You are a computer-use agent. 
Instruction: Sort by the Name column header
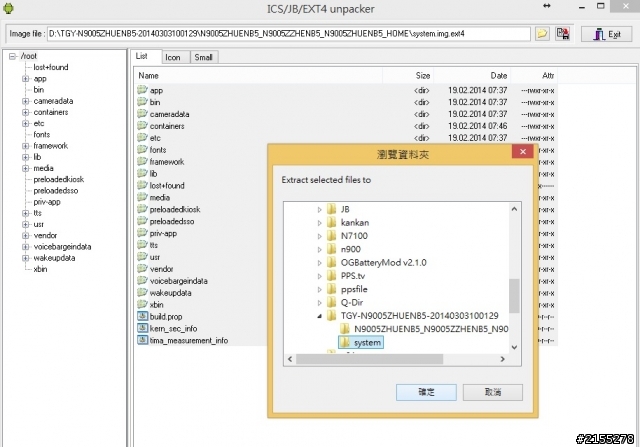(x=258, y=76)
